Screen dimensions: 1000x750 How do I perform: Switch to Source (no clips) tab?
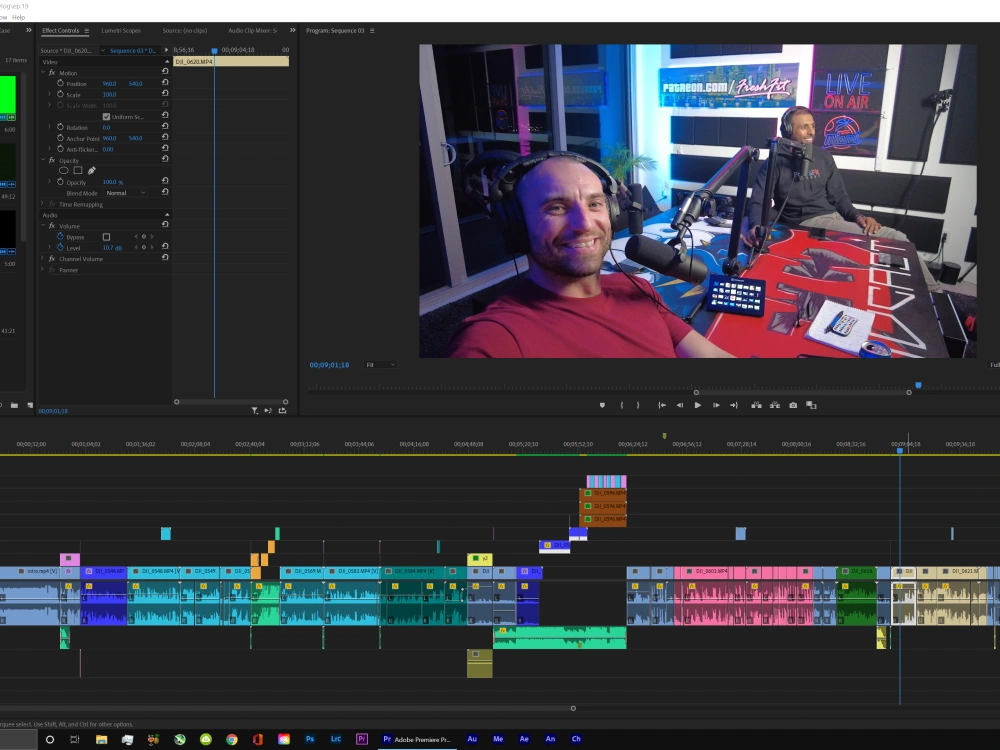pyautogui.click(x=184, y=30)
